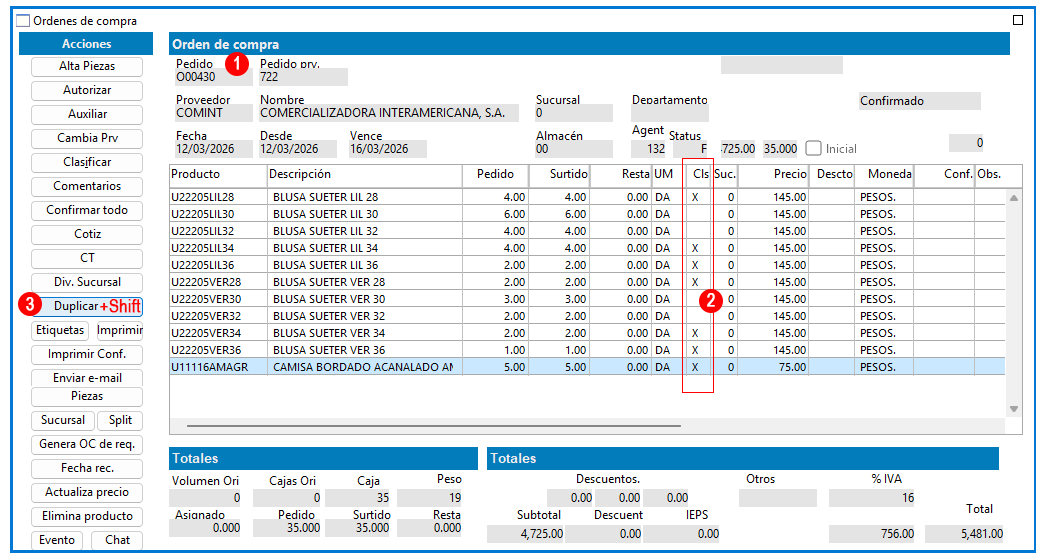Screen dimensions: 1045x559
Task: Select the U11116AMAGR product row
Action: (x=587, y=367)
